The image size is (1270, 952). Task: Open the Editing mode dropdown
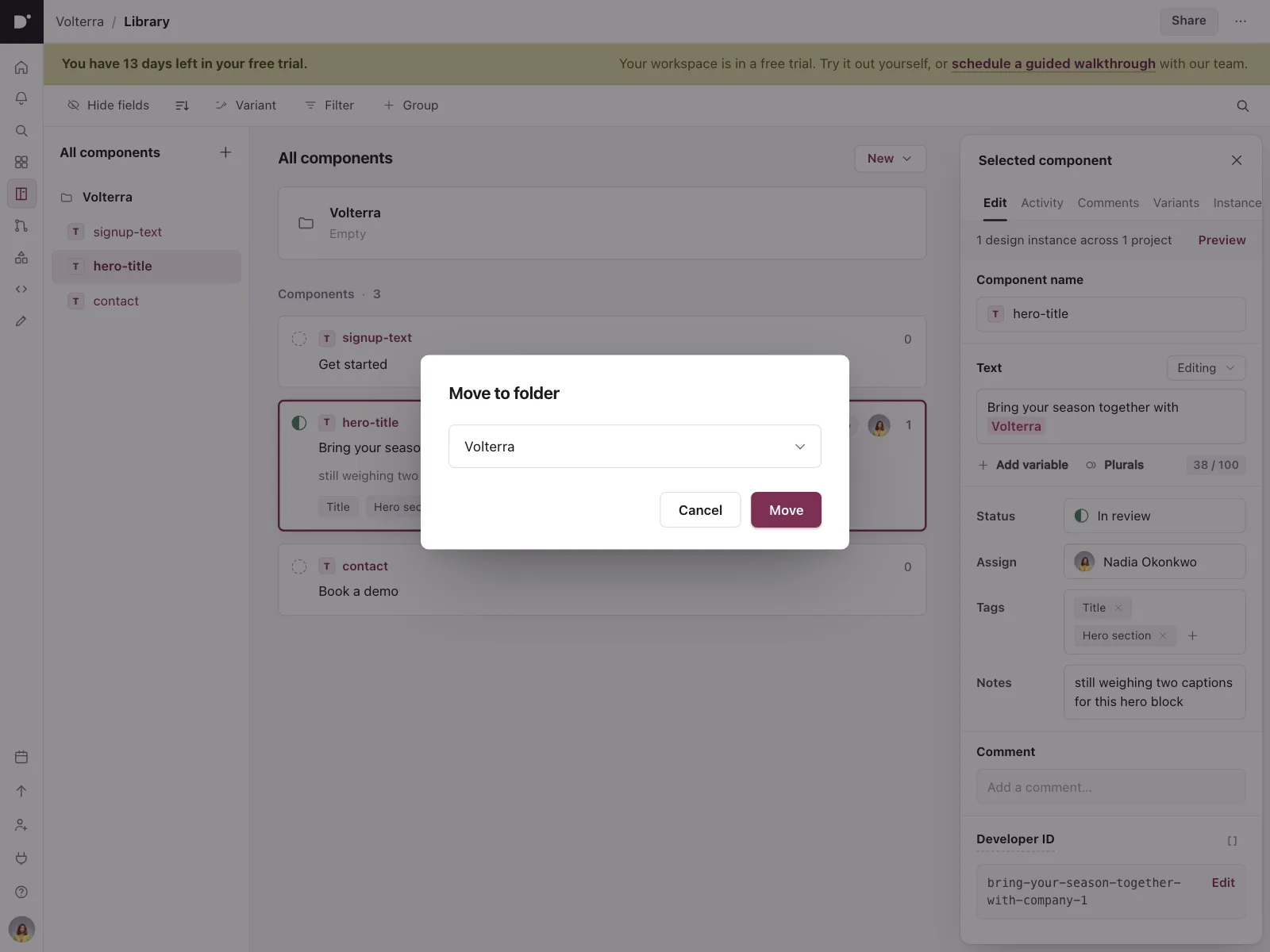click(x=1206, y=368)
